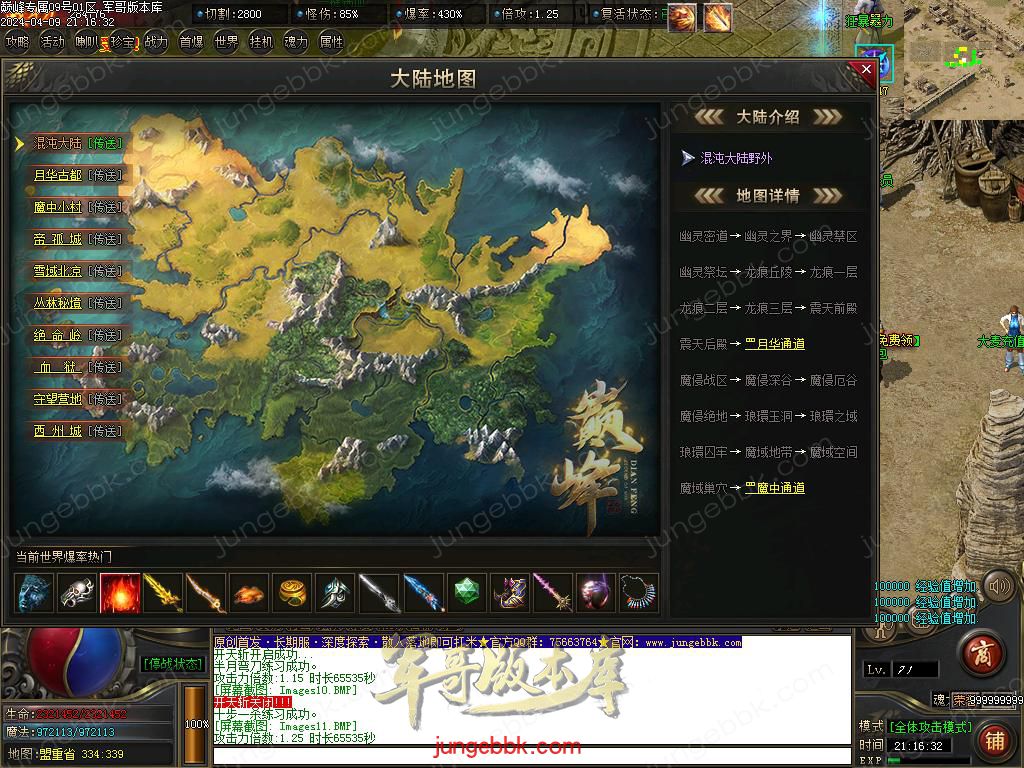This screenshot has width=1024, height=768.
Task: Teleport to 魔虫小村 via 传送
Action: 105,207
